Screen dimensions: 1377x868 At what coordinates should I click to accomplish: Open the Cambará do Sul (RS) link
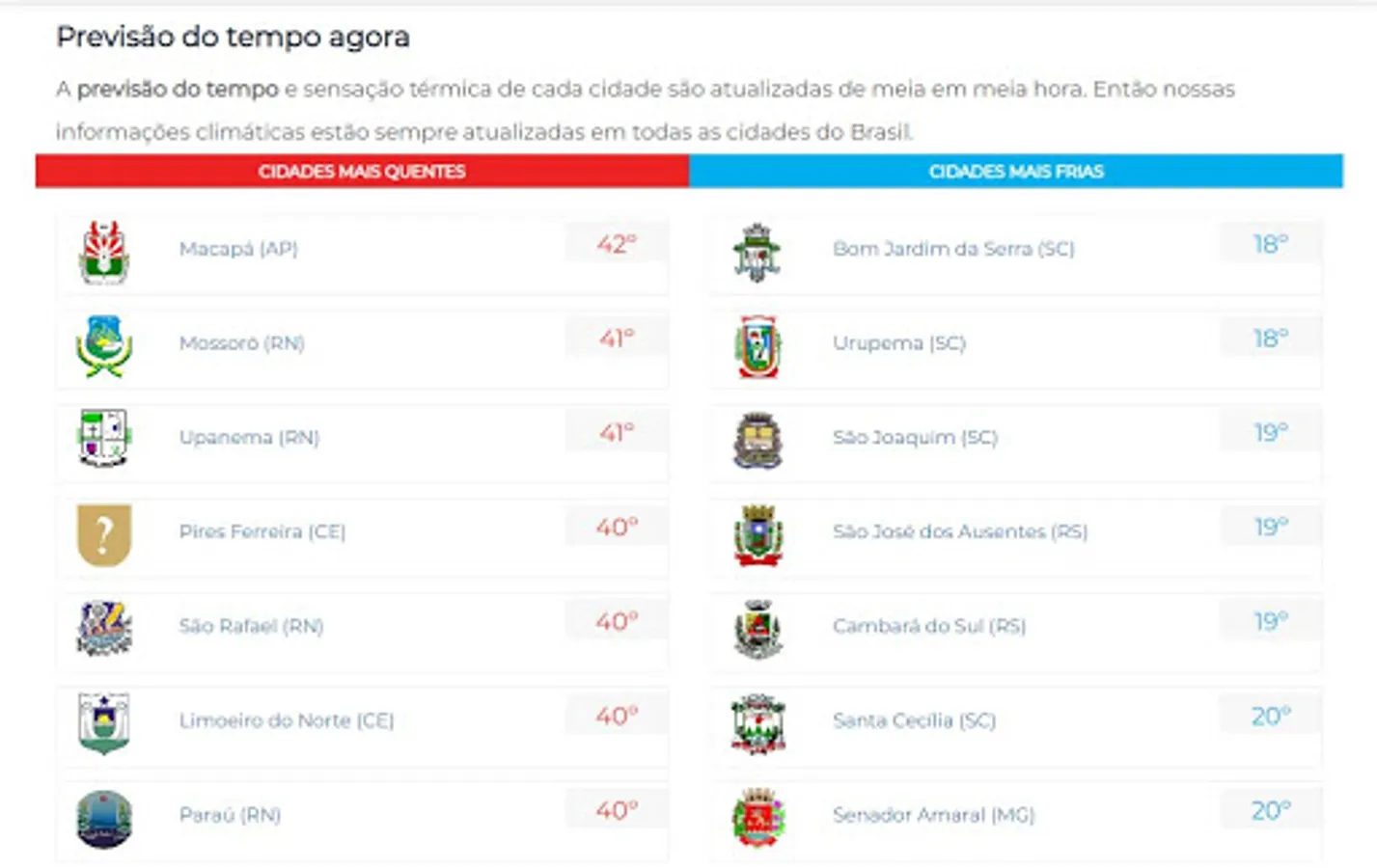point(928,626)
